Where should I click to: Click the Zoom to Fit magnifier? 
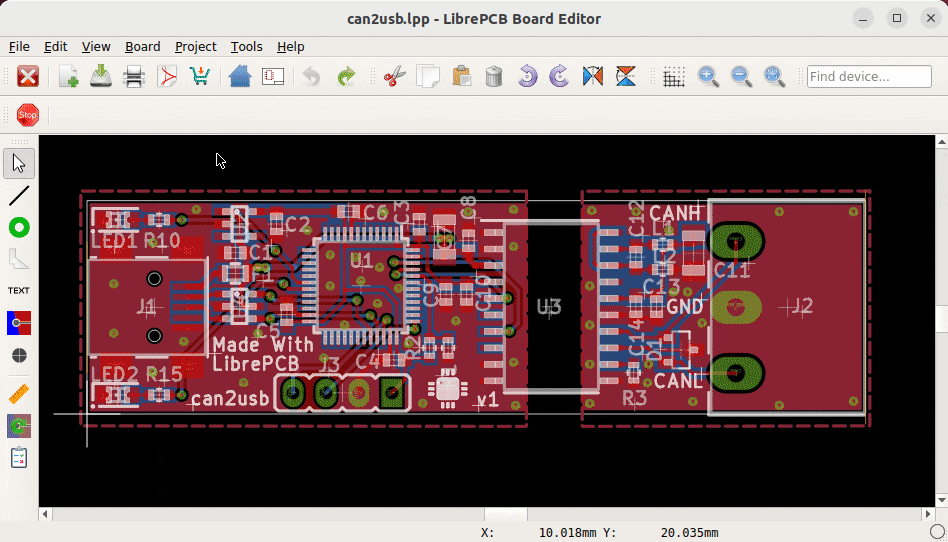(x=774, y=76)
